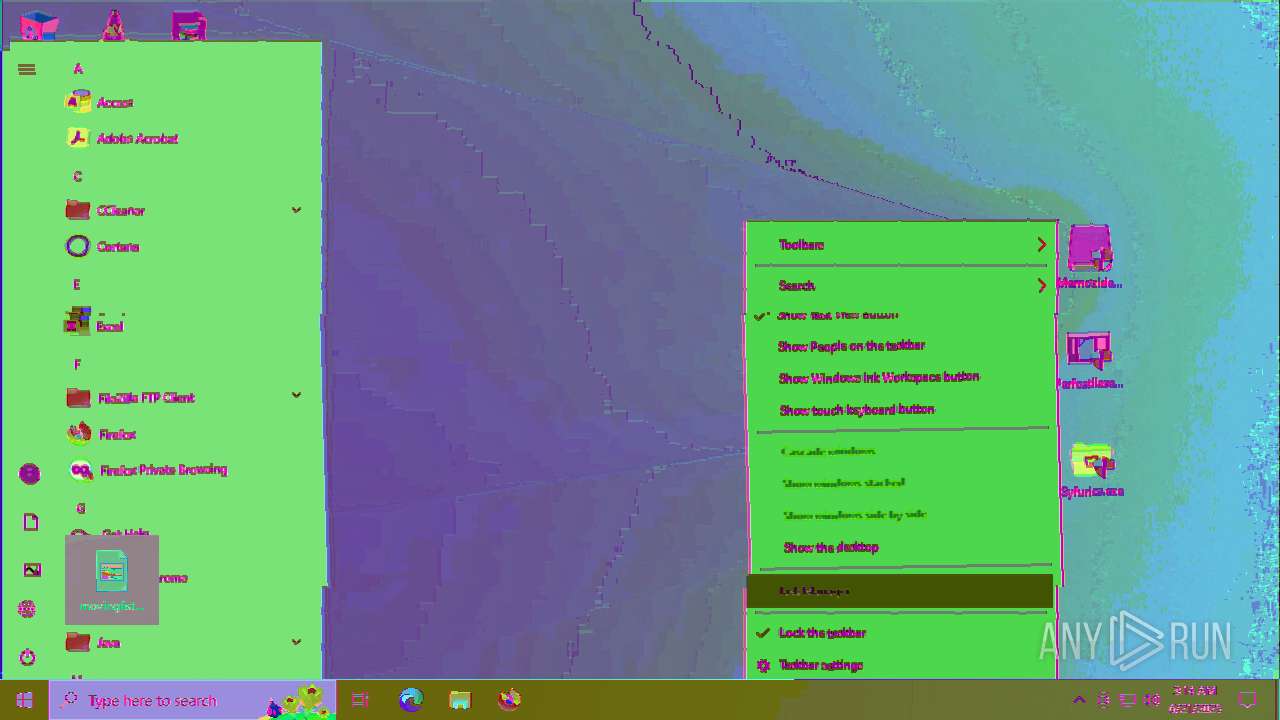Open the CCleaner folder entry
The height and width of the screenshot is (720, 1280).
(185, 210)
